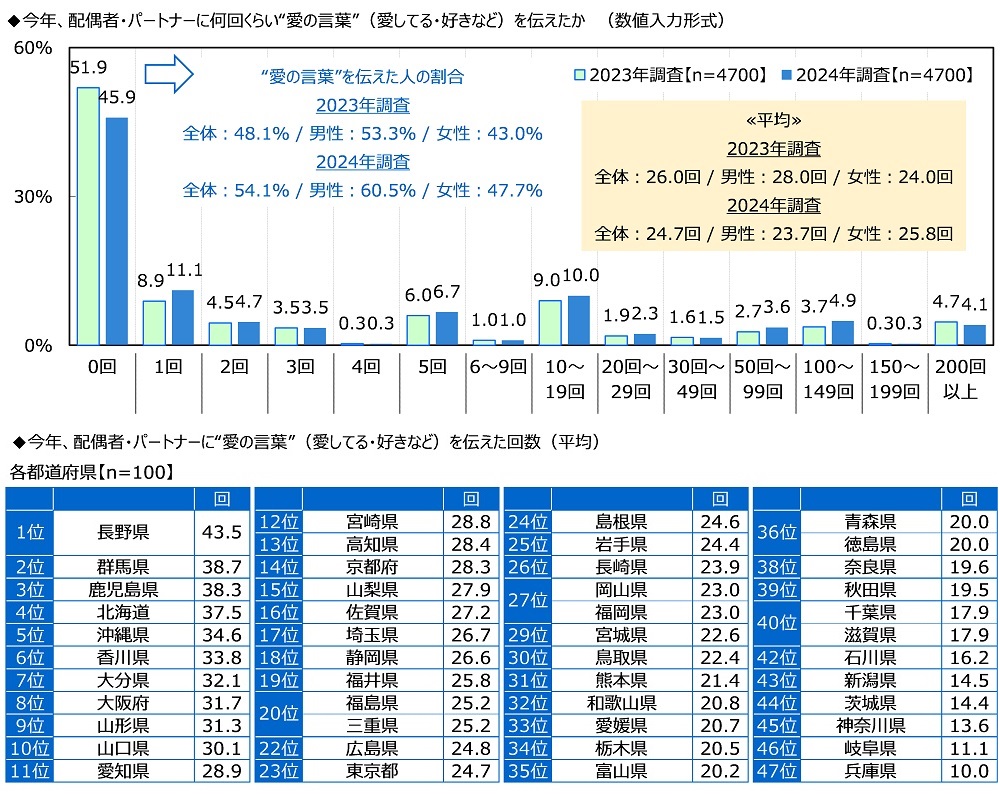Select the 200回以上 axis category label
The height and width of the screenshot is (802, 1000).
coord(959,379)
